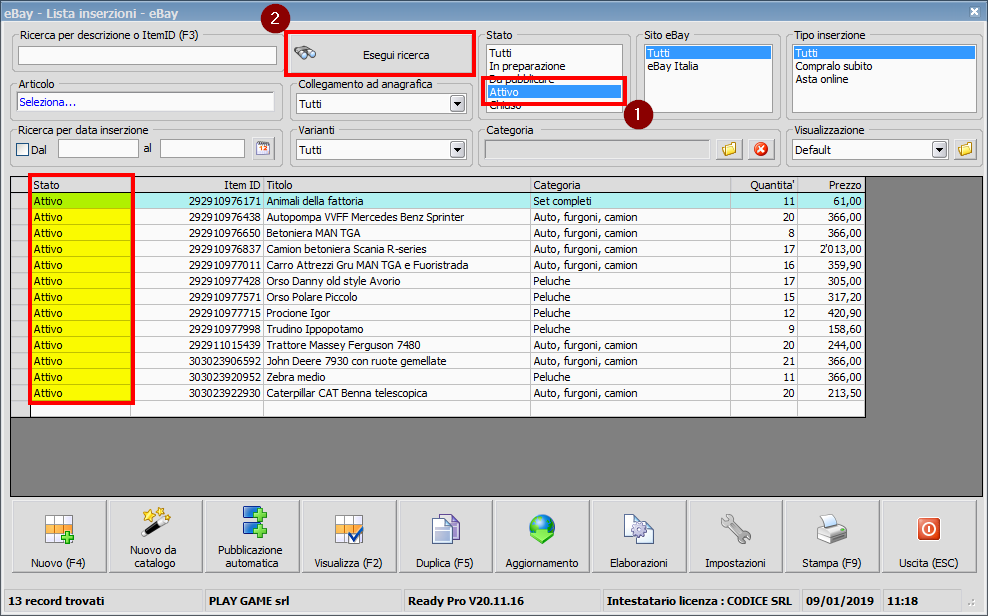Open the Categoria folder browse icon
Viewport: 988px width, 616px height.
[729, 149]
